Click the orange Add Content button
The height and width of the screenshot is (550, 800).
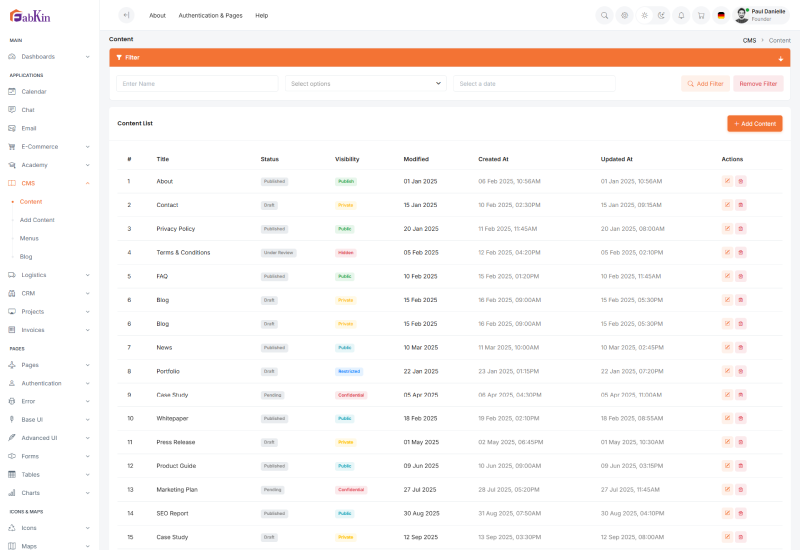[755, 123]
